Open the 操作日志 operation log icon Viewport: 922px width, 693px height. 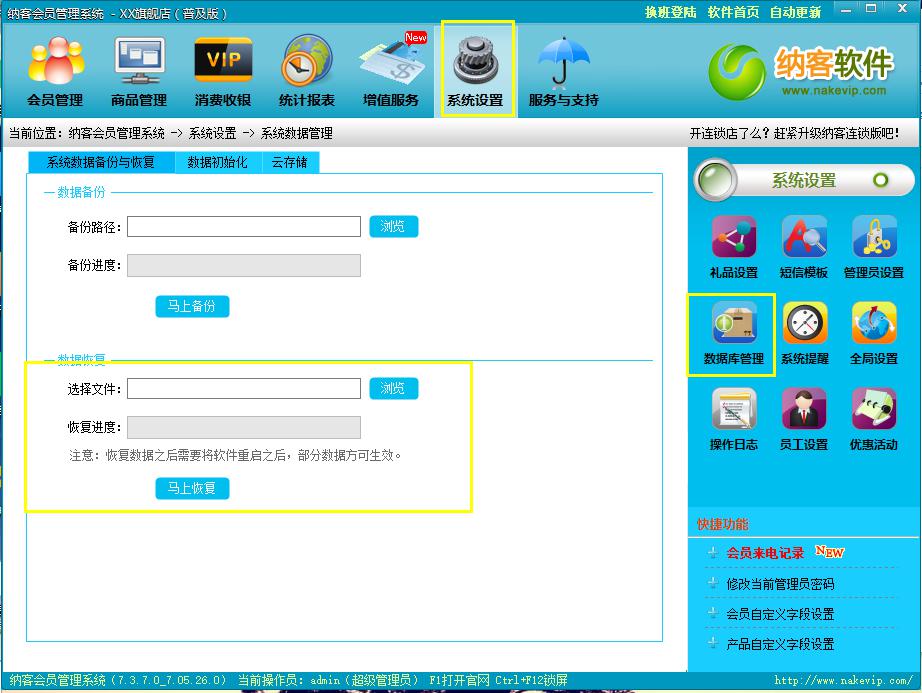click(x=734, y=419)
